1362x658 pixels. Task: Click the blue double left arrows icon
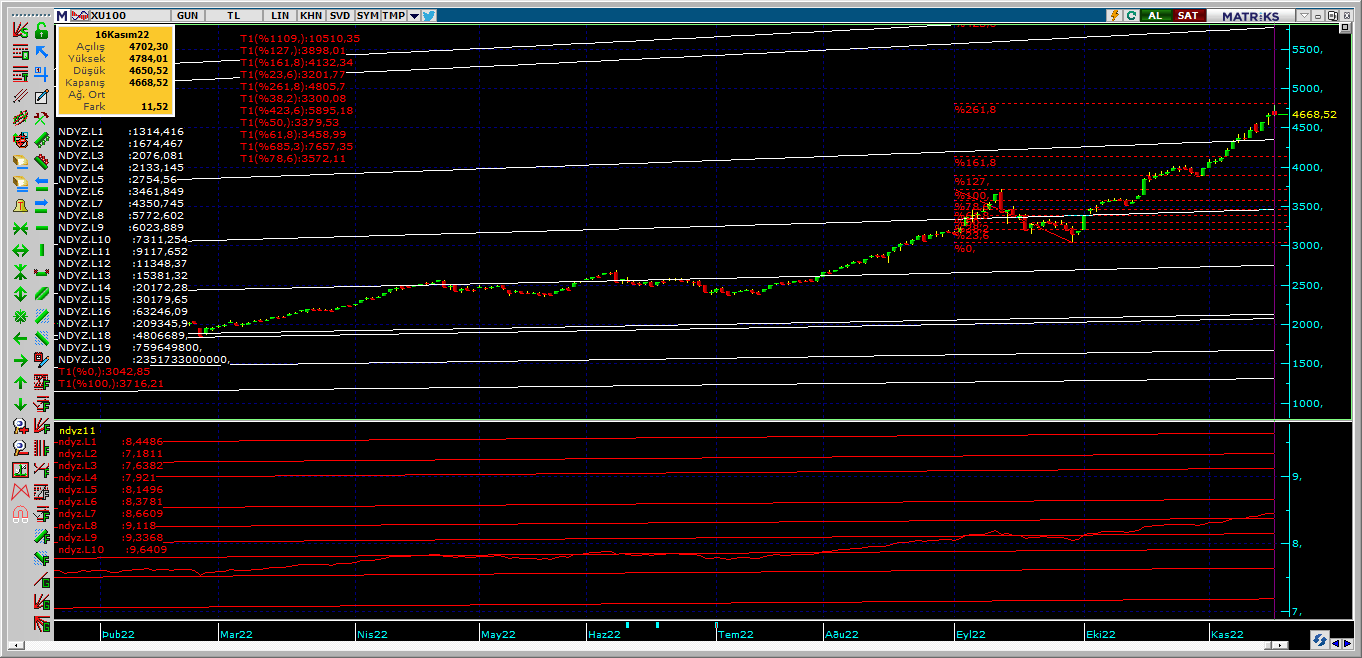coord(41,183)
